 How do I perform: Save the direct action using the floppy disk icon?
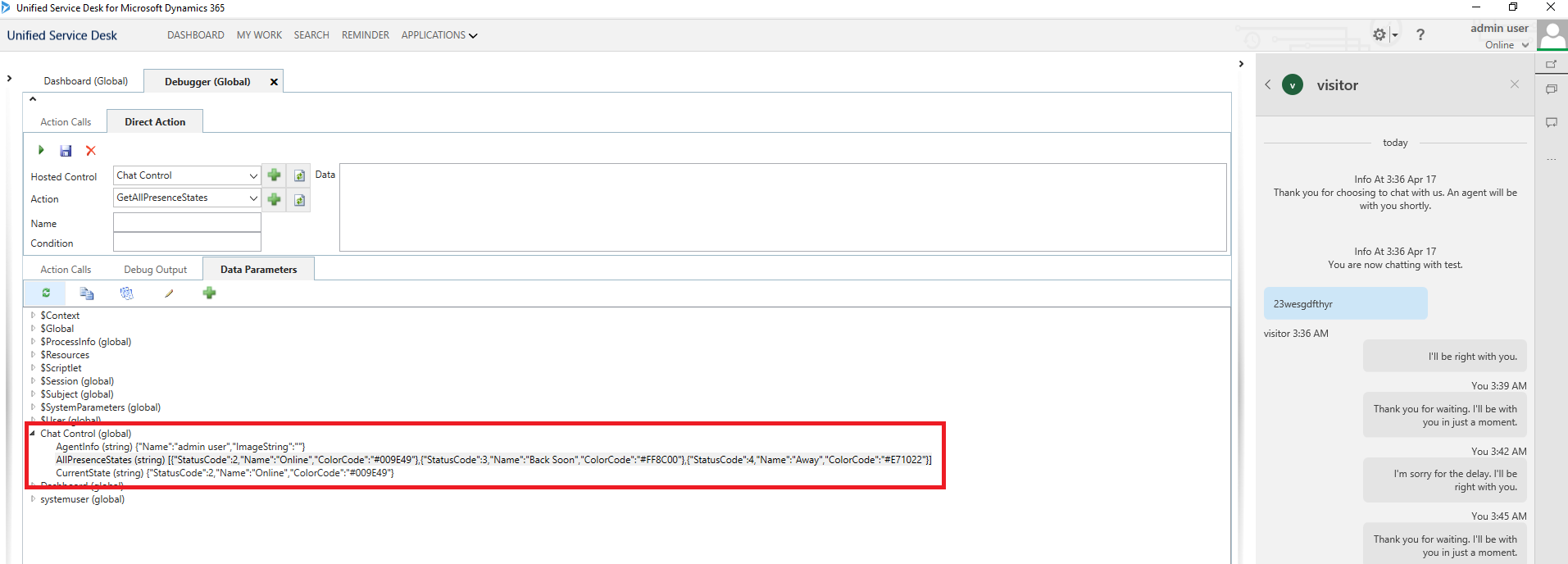pyautogui.click(x=66, y=151)
